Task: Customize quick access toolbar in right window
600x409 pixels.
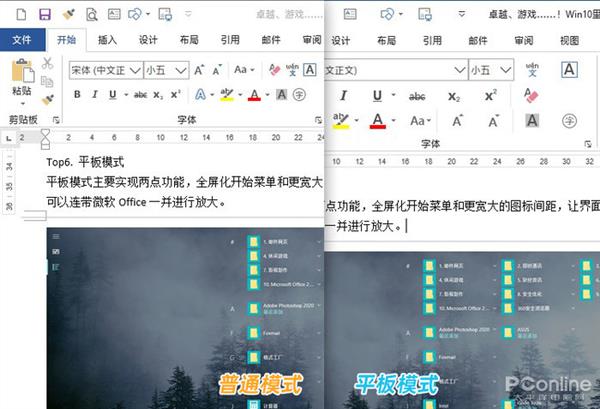Action: coord(462,15)
